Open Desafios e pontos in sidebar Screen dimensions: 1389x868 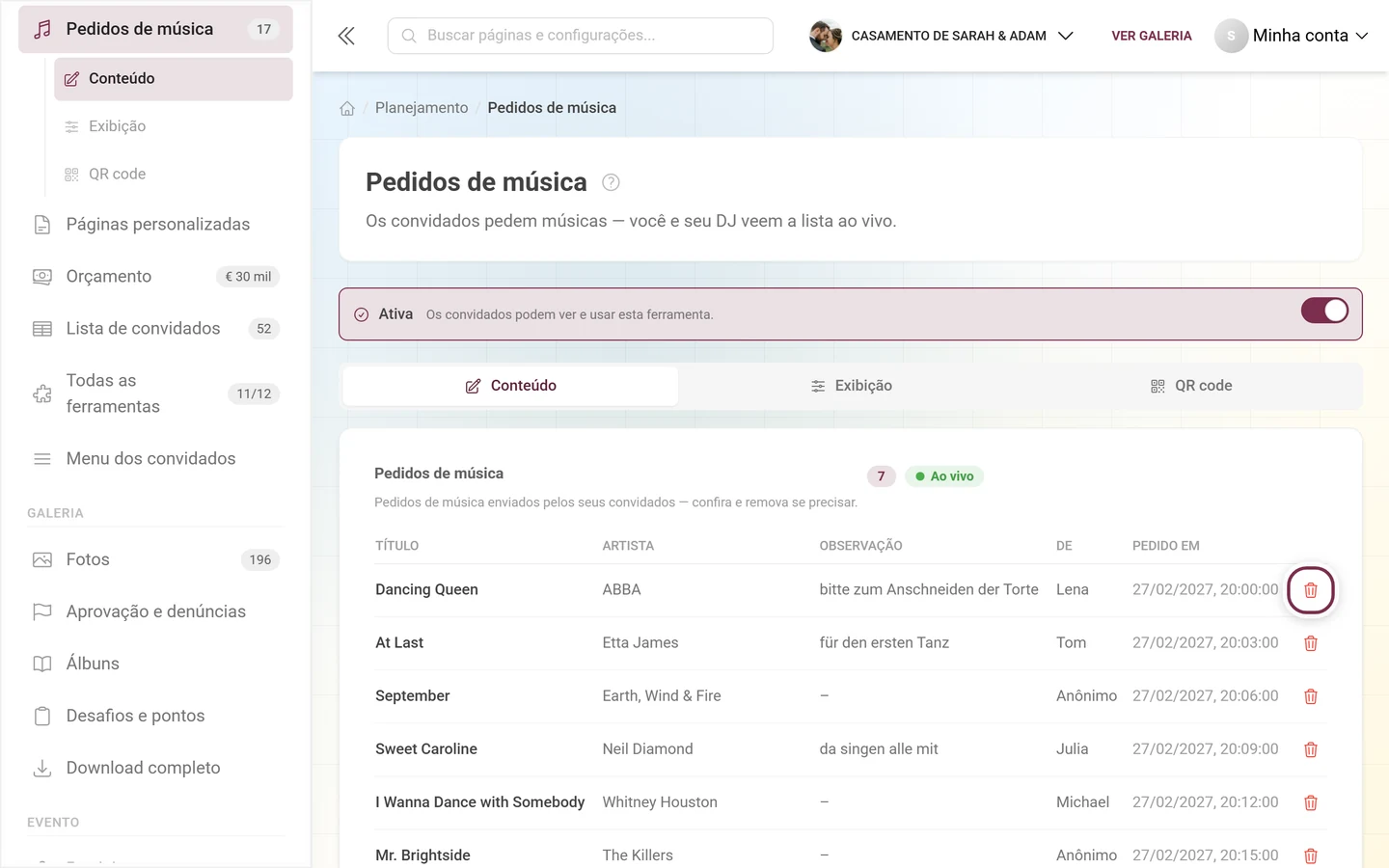click(155, 716)
